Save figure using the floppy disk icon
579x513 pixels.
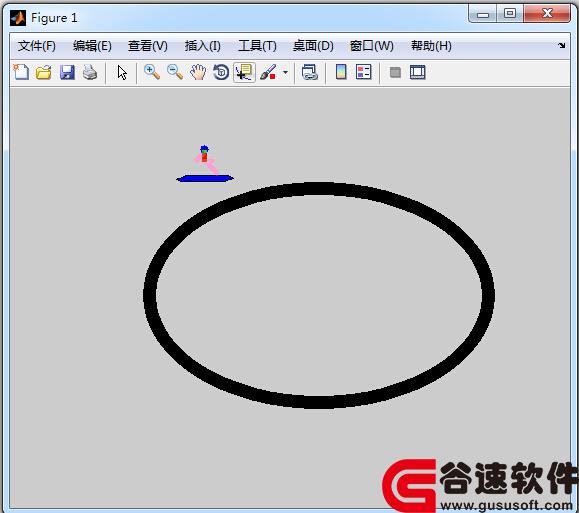tap(67, 72)
